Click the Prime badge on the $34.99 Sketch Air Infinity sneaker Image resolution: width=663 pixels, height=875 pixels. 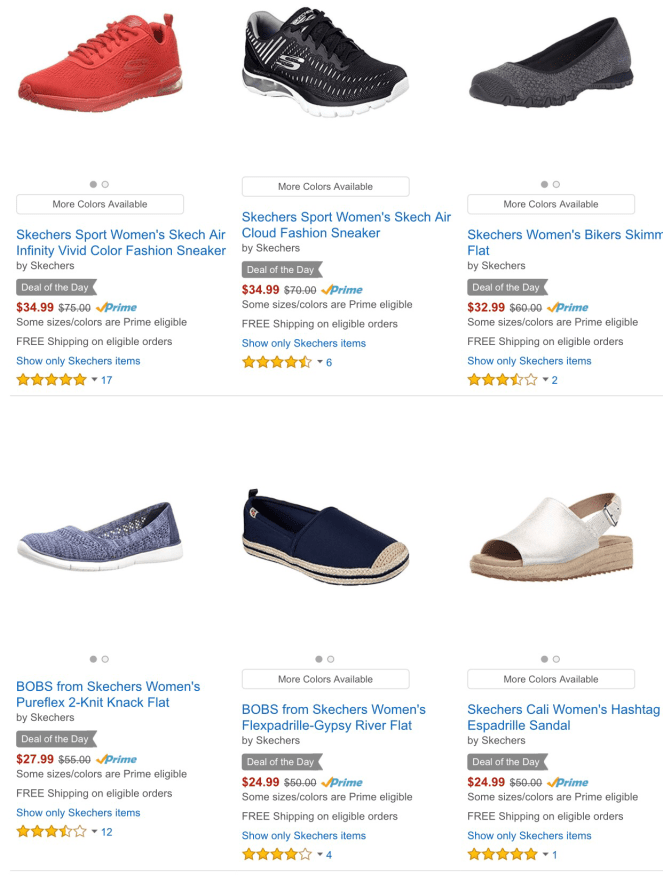117,308
